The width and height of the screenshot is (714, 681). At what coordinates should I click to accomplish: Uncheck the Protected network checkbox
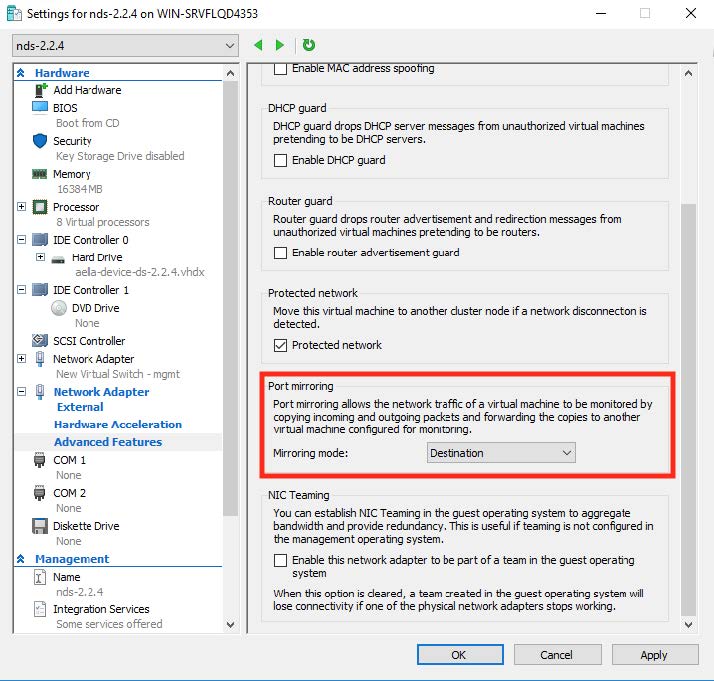281,345
